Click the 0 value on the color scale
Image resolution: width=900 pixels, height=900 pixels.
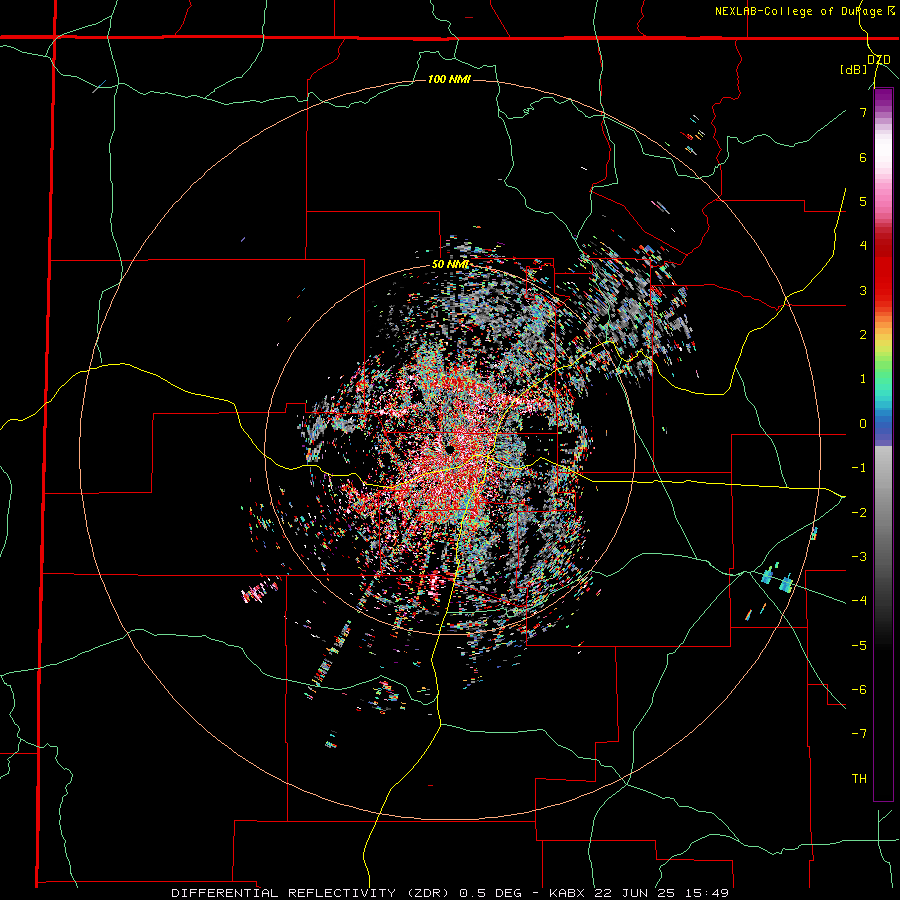863,424
